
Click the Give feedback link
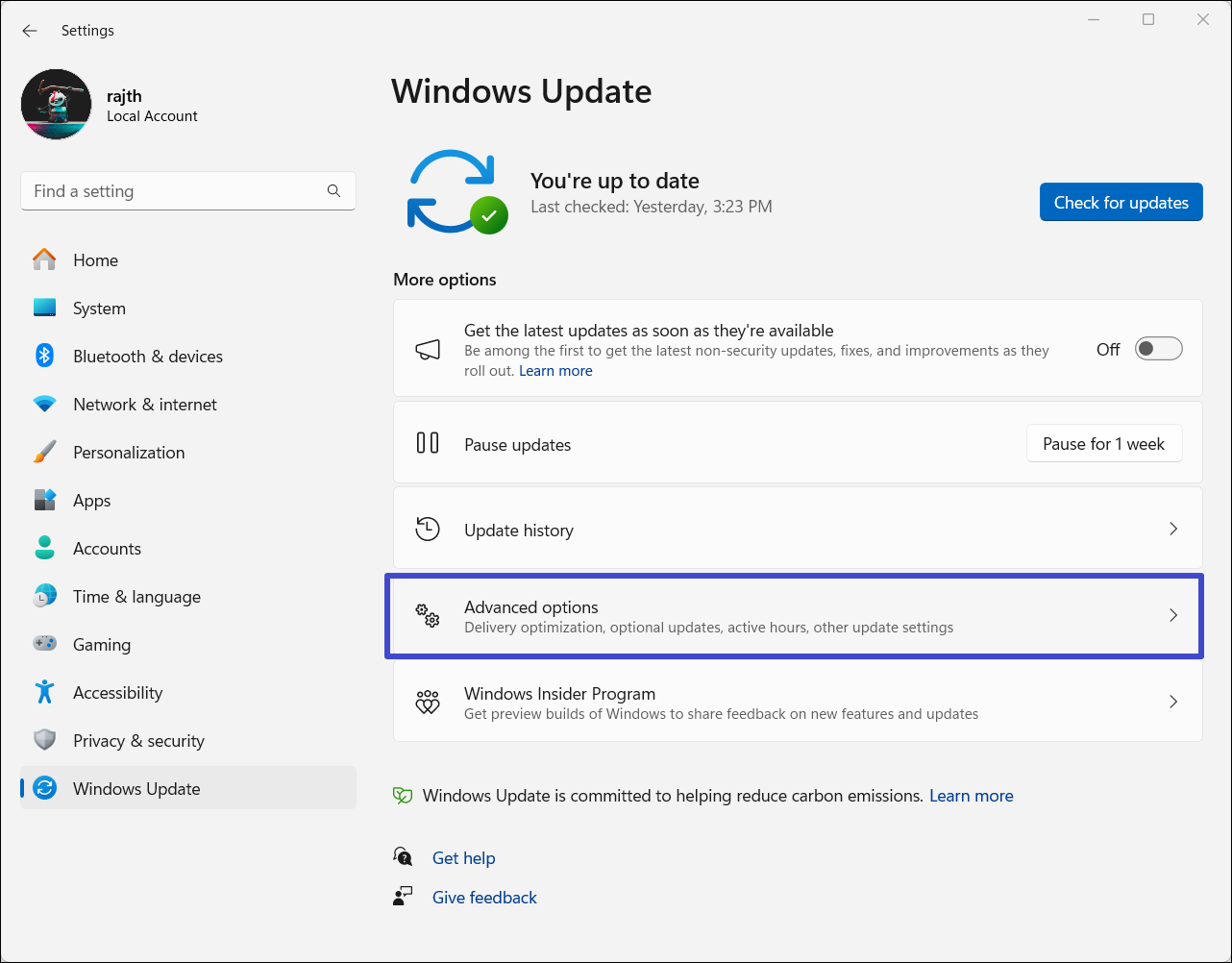(x=484, y=898)
